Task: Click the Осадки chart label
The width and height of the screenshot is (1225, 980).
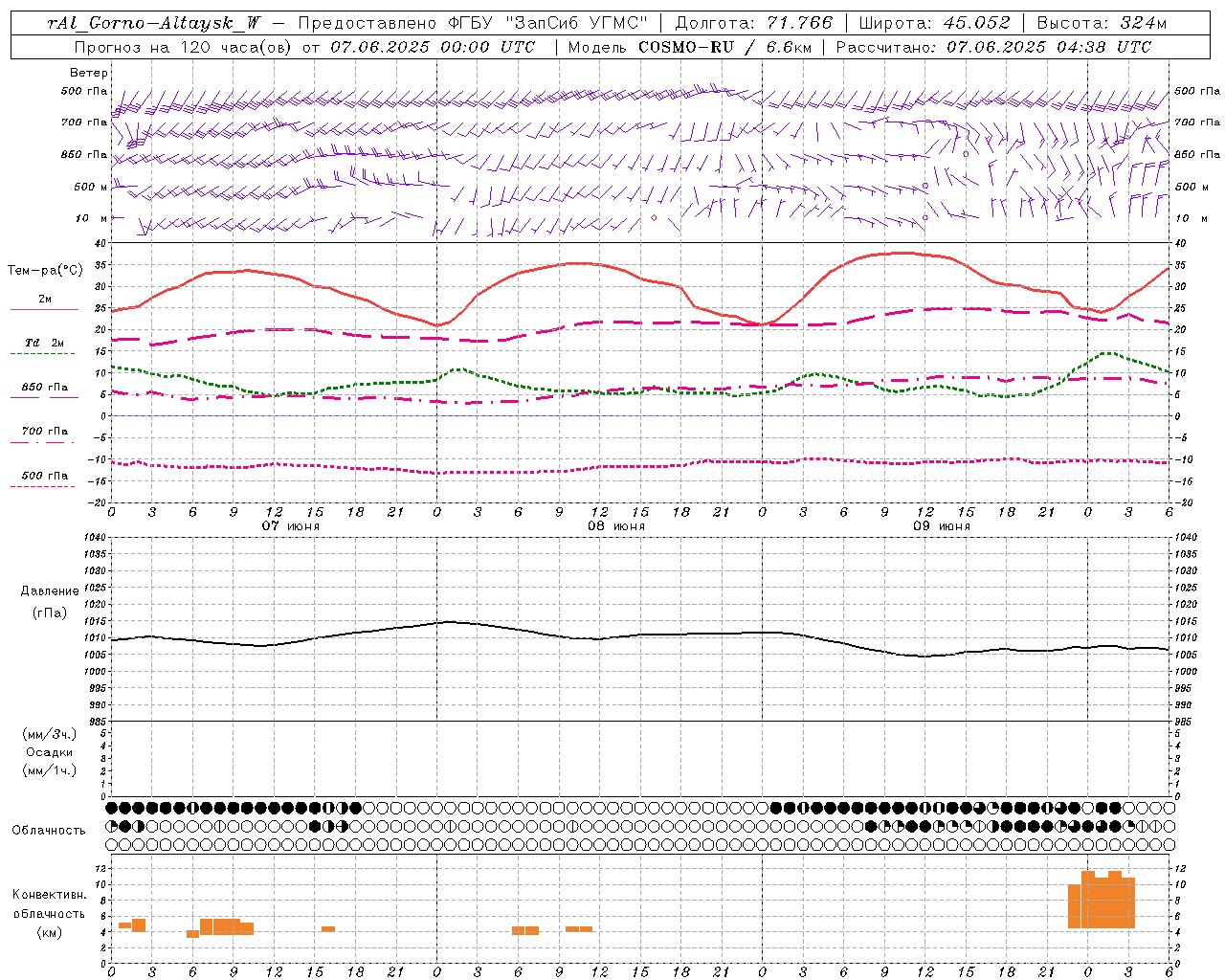Action: (x=49, y=752)
